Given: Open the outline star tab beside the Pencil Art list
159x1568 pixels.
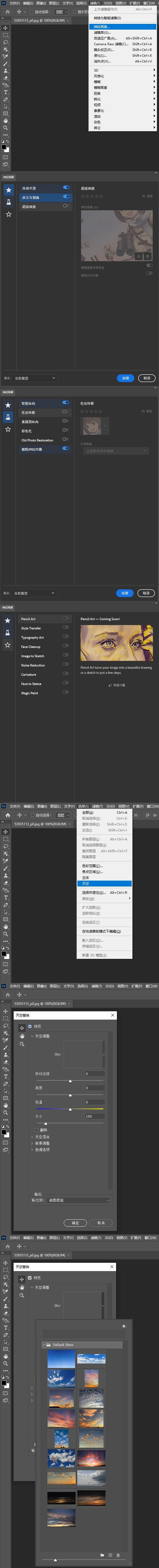Looking at the screenshot, I should (x=8, y=645).
